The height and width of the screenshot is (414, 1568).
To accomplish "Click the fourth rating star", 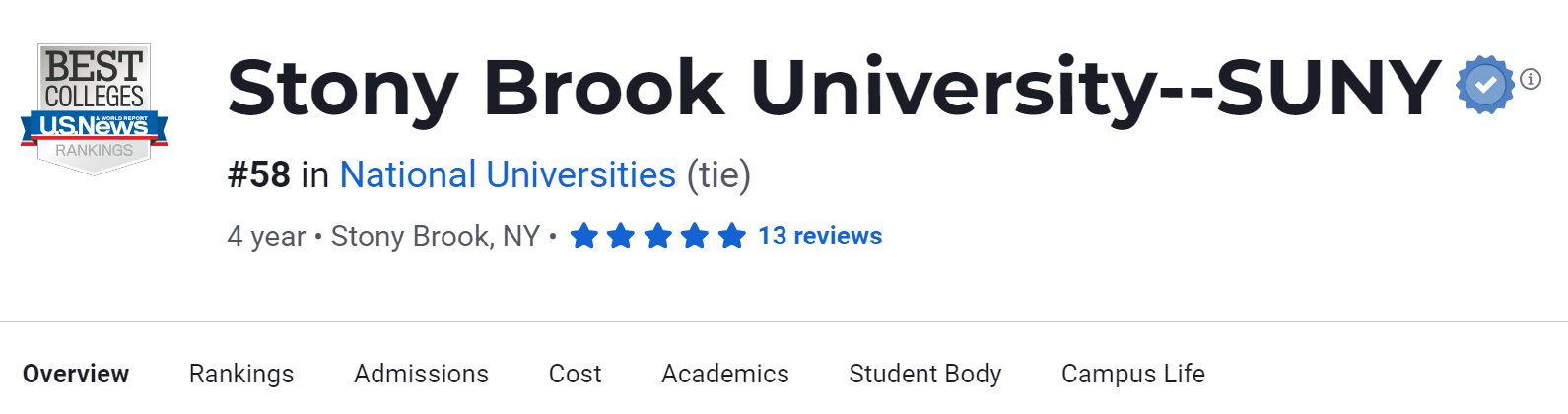I will tap(695, 237).
